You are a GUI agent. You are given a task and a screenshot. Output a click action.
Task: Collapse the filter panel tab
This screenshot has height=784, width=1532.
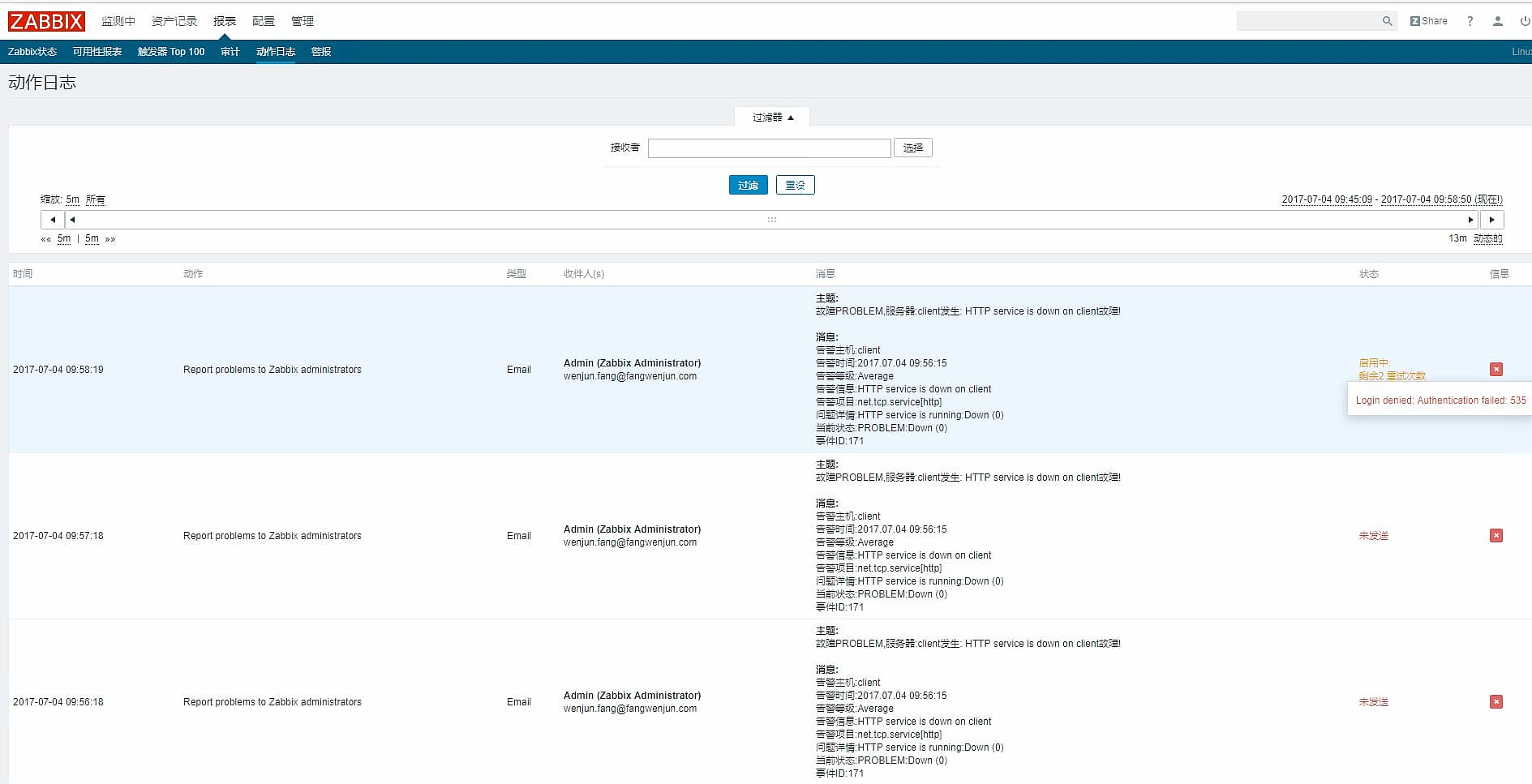point(772,118)
